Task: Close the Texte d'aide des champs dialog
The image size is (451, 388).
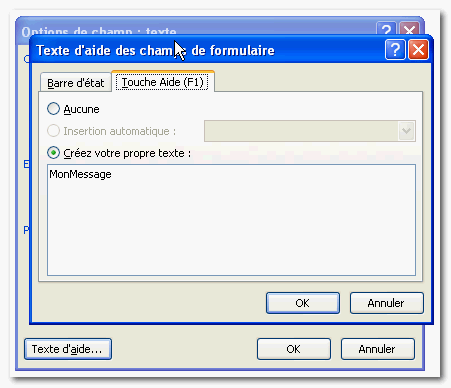Action: [418, 50]
